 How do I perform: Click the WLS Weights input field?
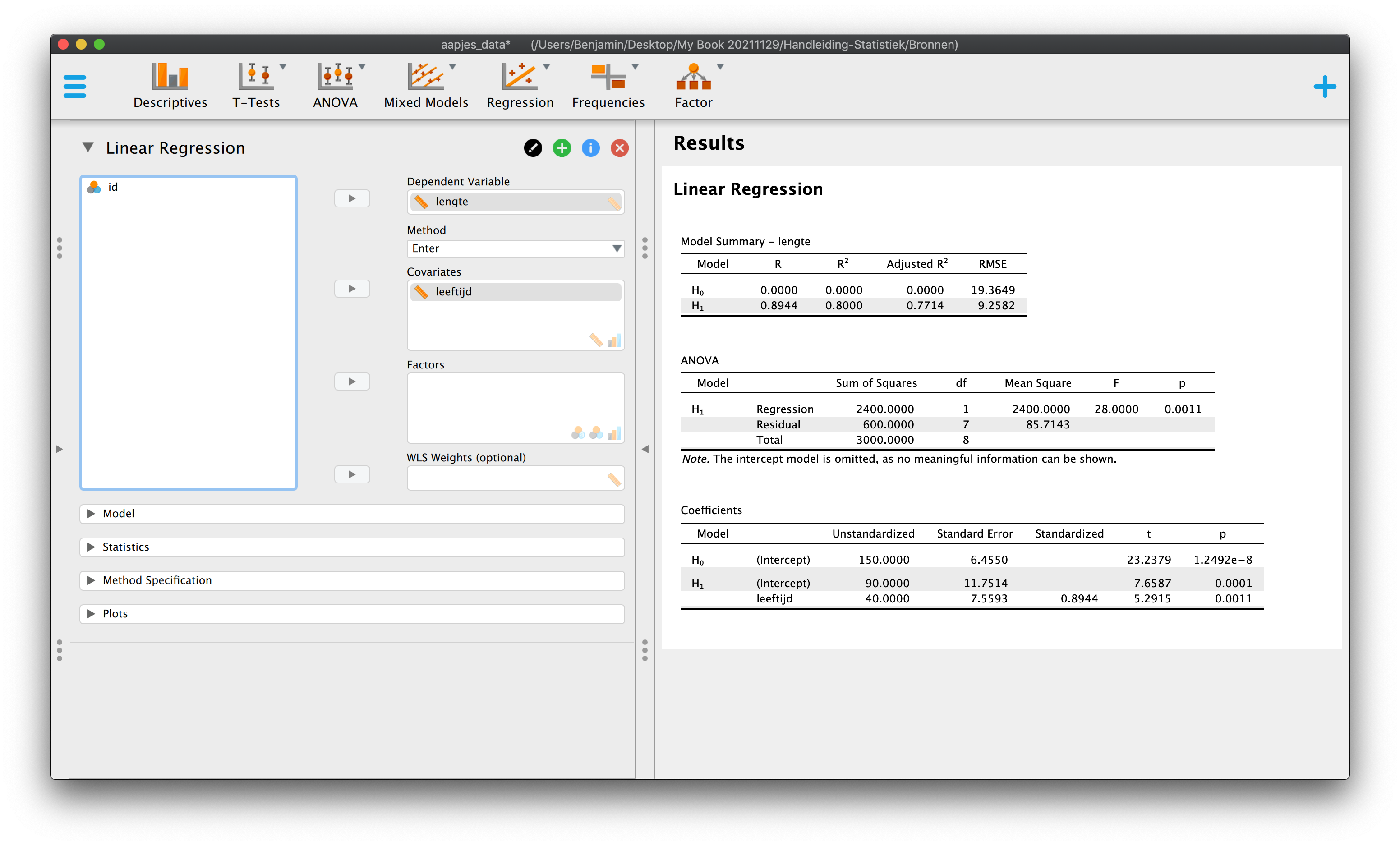click(516, 478)
